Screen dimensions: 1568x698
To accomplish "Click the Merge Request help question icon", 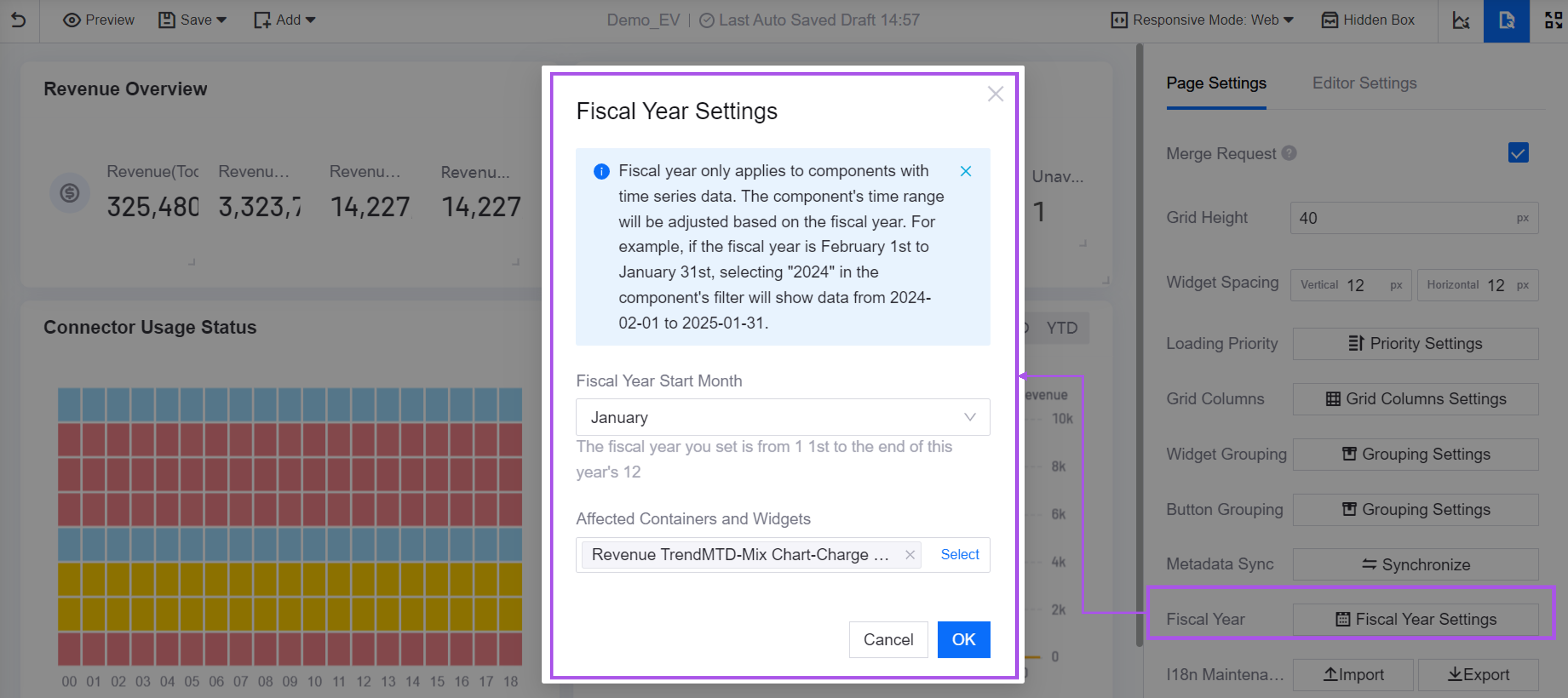I will pos(1289,153).
